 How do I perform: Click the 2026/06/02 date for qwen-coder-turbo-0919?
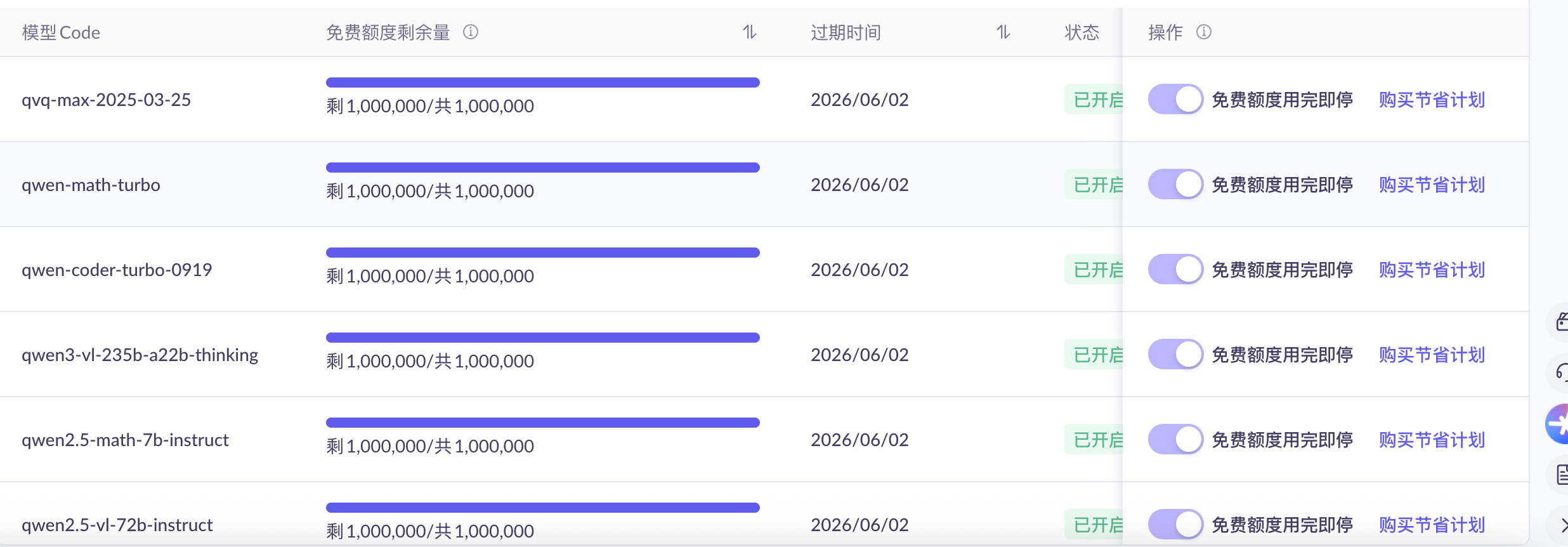click(859, 270)
